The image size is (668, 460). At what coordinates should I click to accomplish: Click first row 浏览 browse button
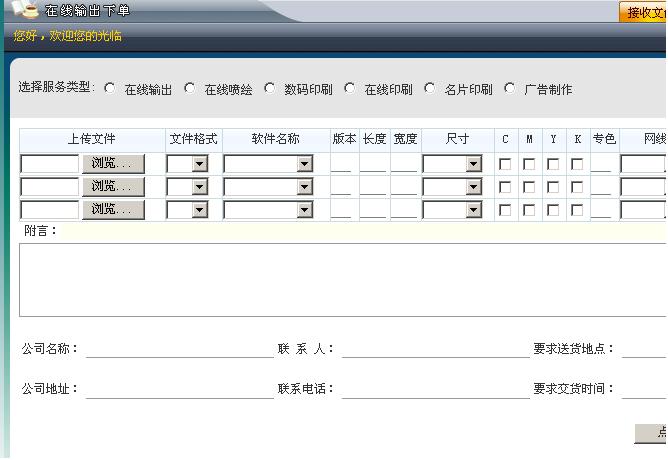point(113,164)
